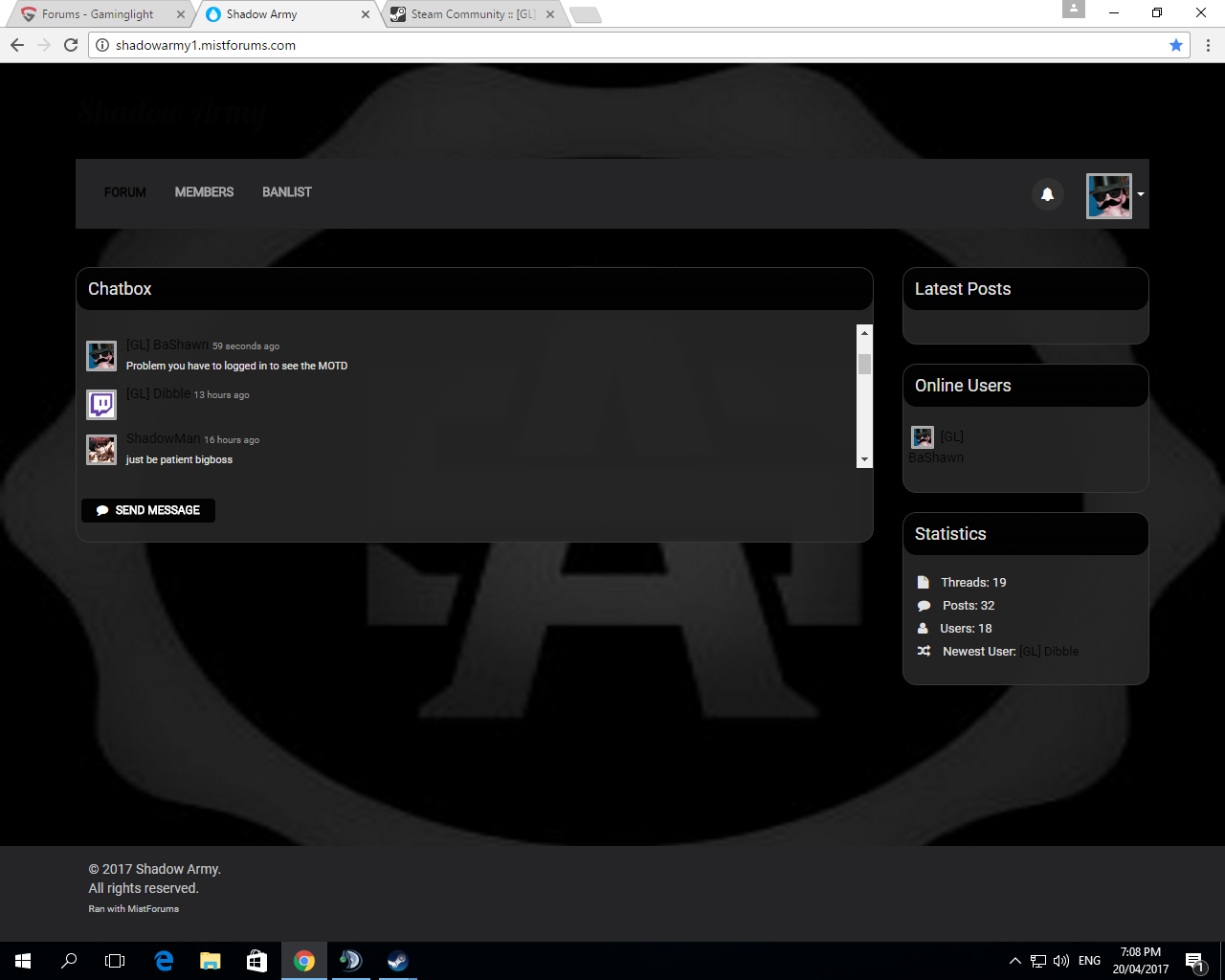This screenshot has width=1225, height=980.
Task: Click ShadowMan's username in chatbox
Action: pyautogui.click(x=164, y=438)
